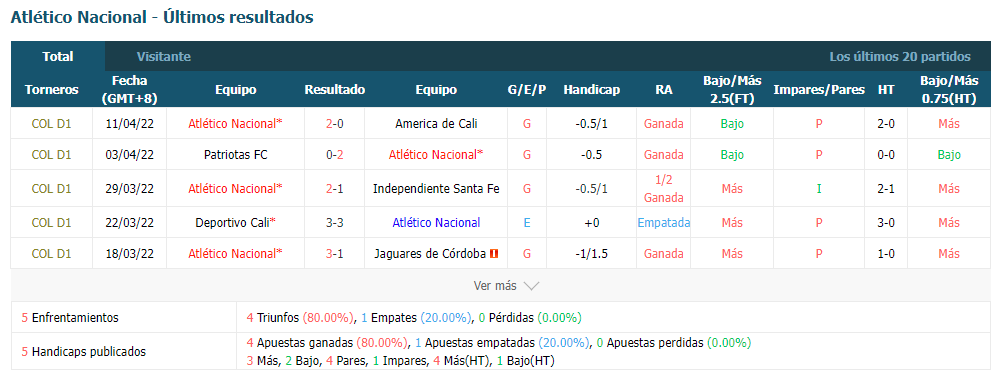Switch to the Visitante tab
The height and width of the screenshot is (378, 997).
click(x=163, y=57)
